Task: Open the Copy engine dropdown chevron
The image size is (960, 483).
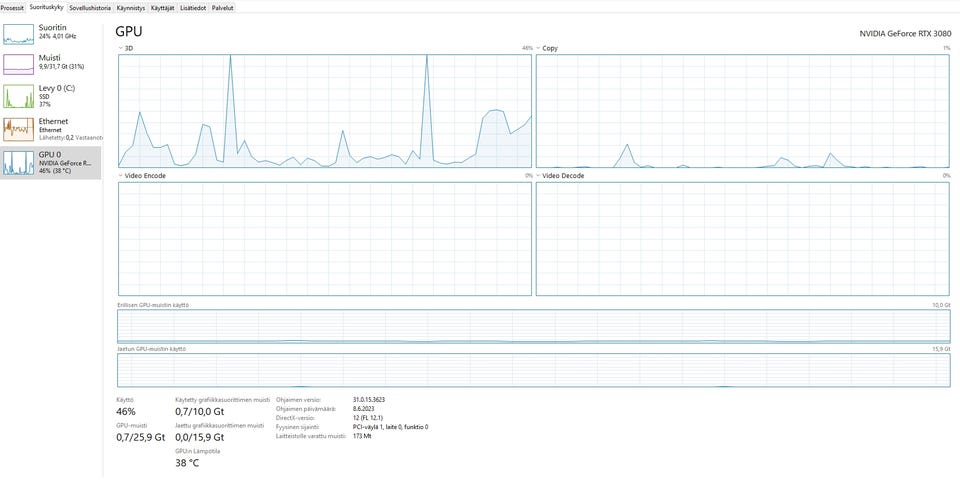Action: [x=538, y=48]
